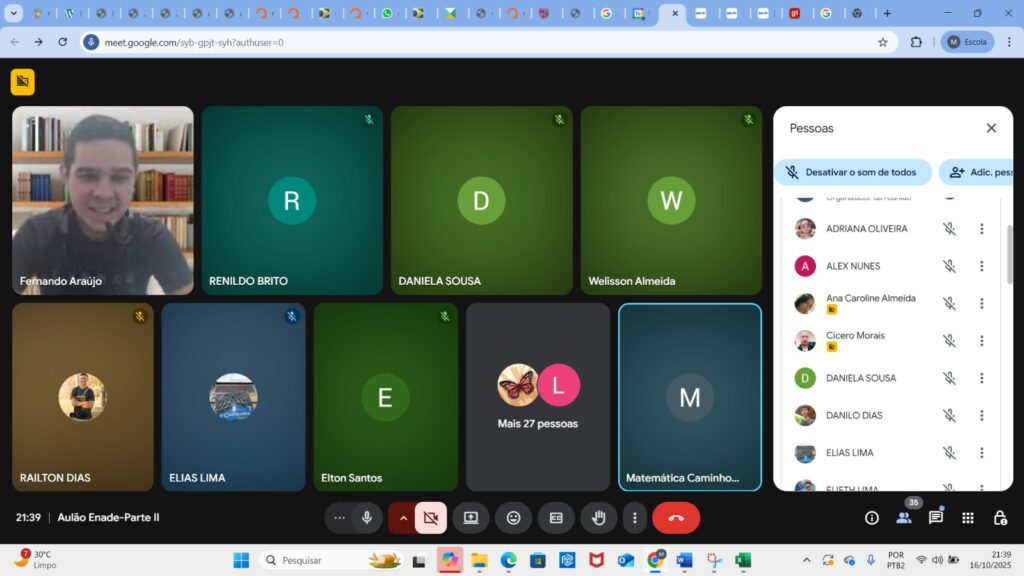Open the chat messages panel icon
This screenshot has height=576, width=1024.
[x=936, y=518]
